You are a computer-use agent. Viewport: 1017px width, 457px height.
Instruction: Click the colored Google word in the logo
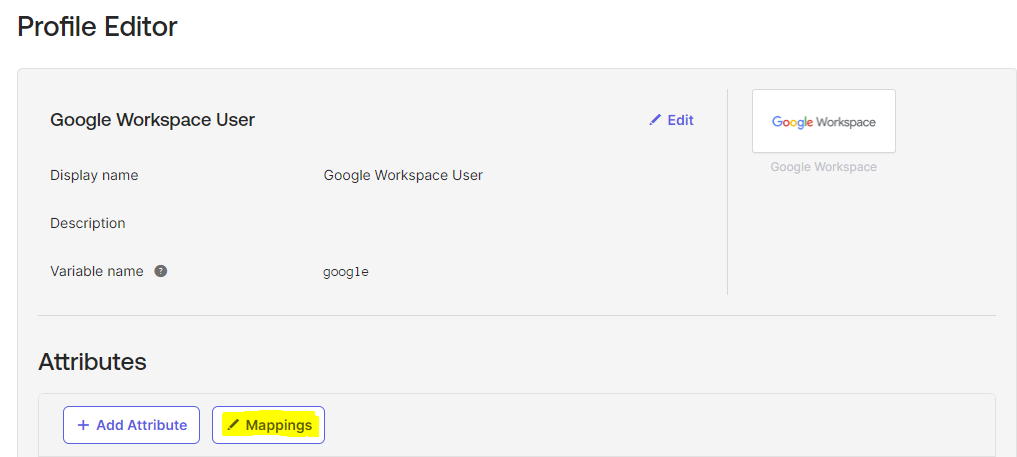[x=792, y=122]
